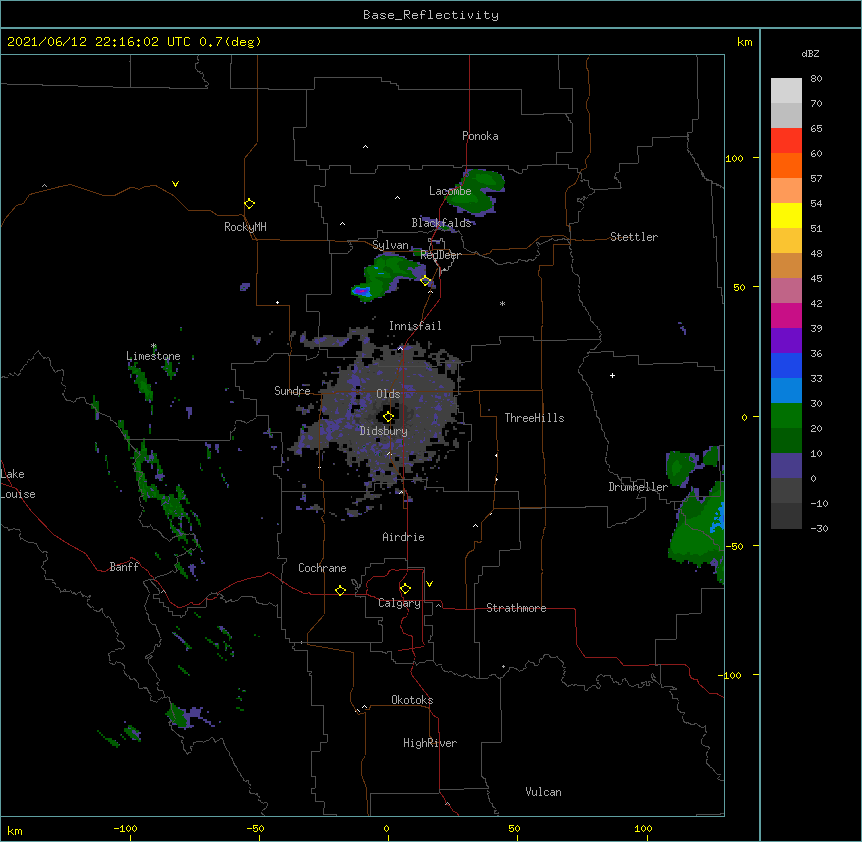Click the HighRiver label
Viewport: 862px width, 842px height.
coord(430,743)
